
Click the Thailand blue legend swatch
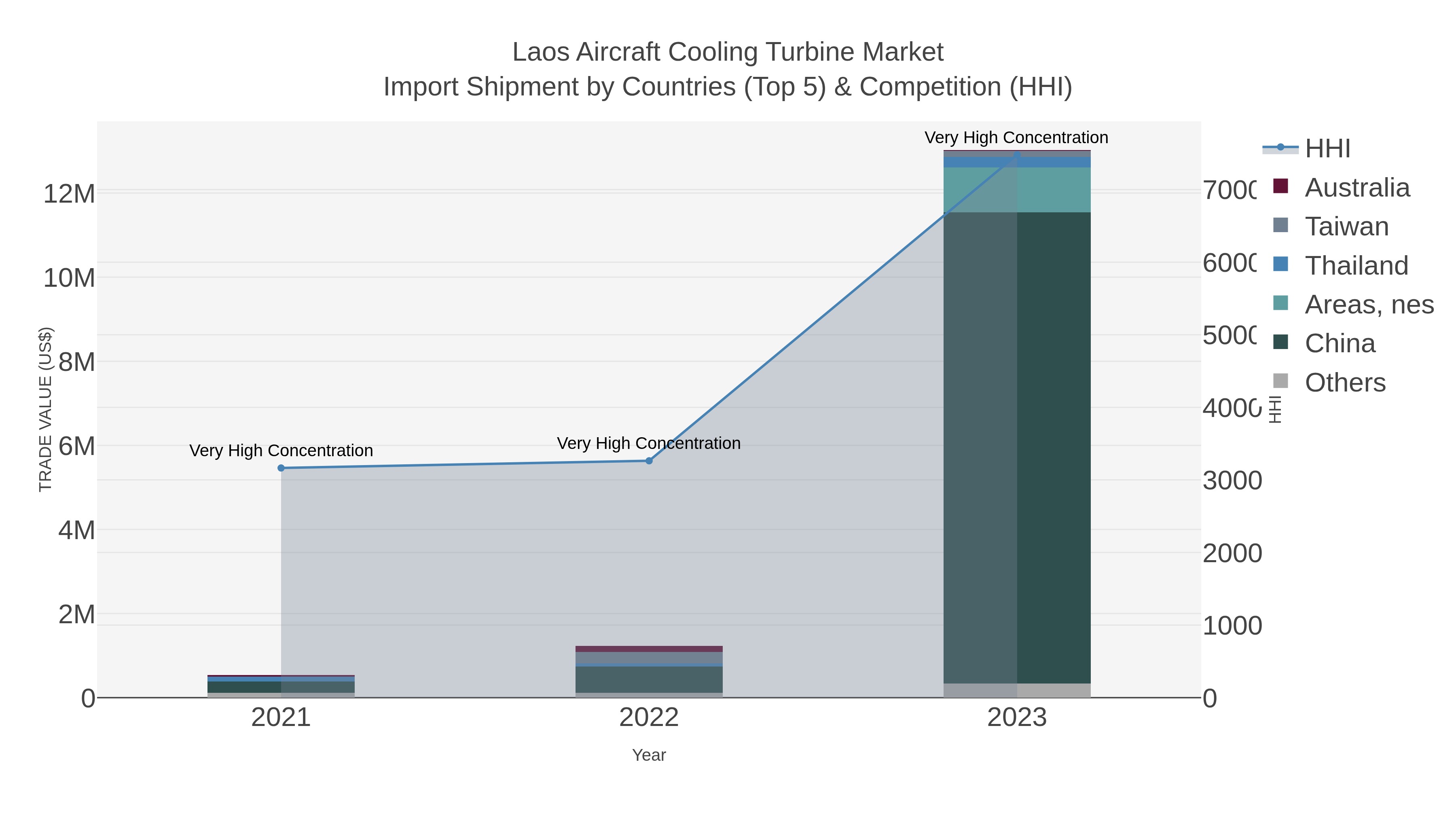click(1280, 264)
